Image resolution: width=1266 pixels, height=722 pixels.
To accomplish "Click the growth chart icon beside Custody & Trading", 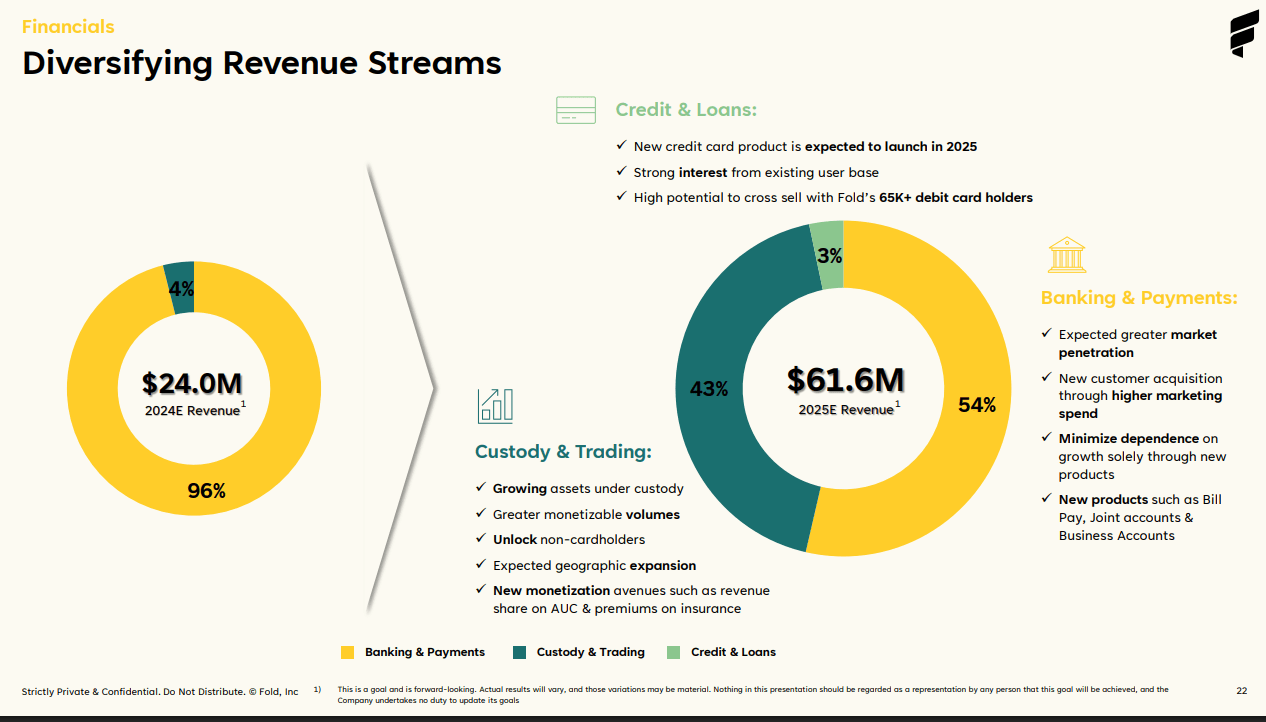I will point(494,406).
